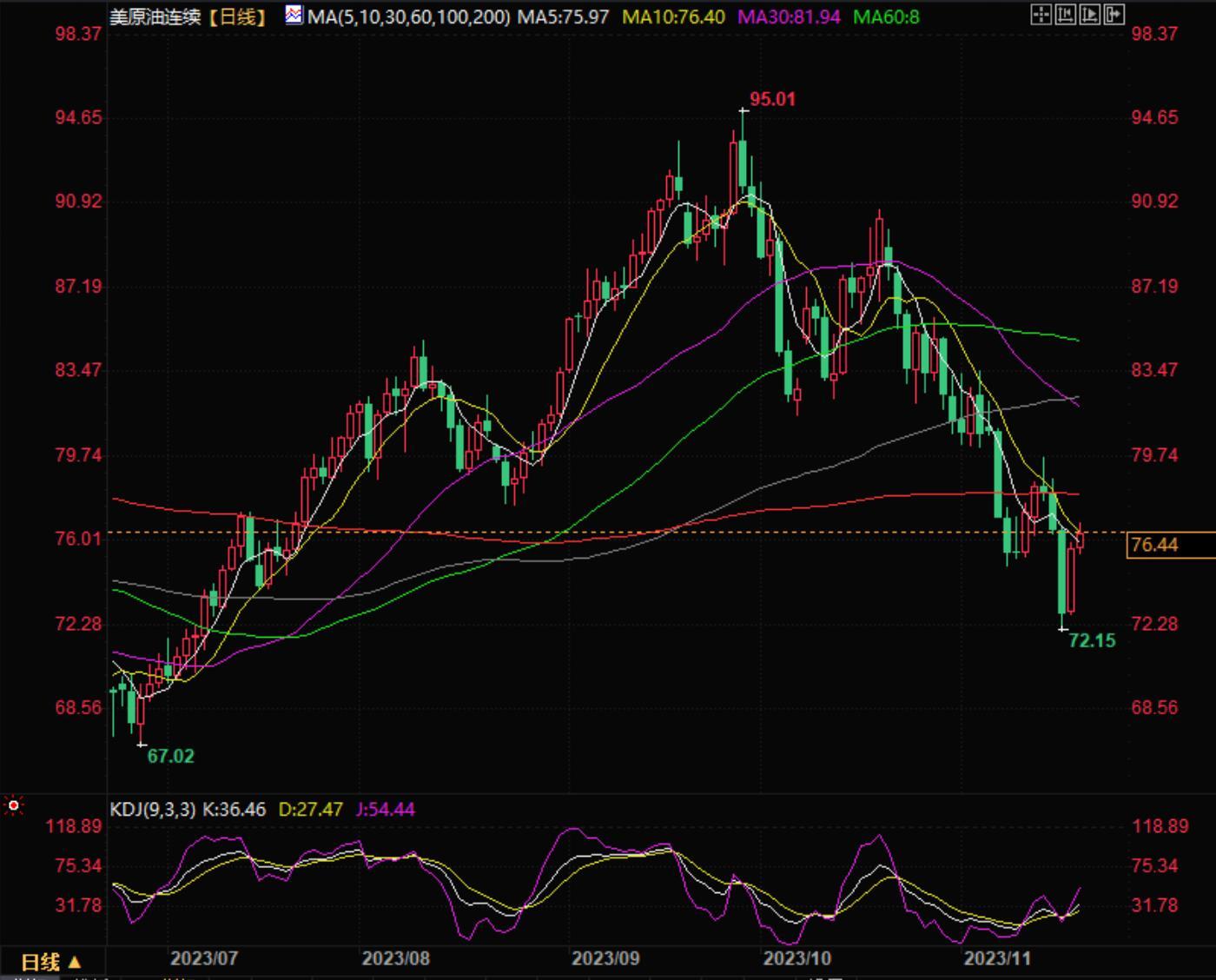Viewport: 1216px width, 980px height.
Task: Click the MA indicator chart icon
Action: 294,16
